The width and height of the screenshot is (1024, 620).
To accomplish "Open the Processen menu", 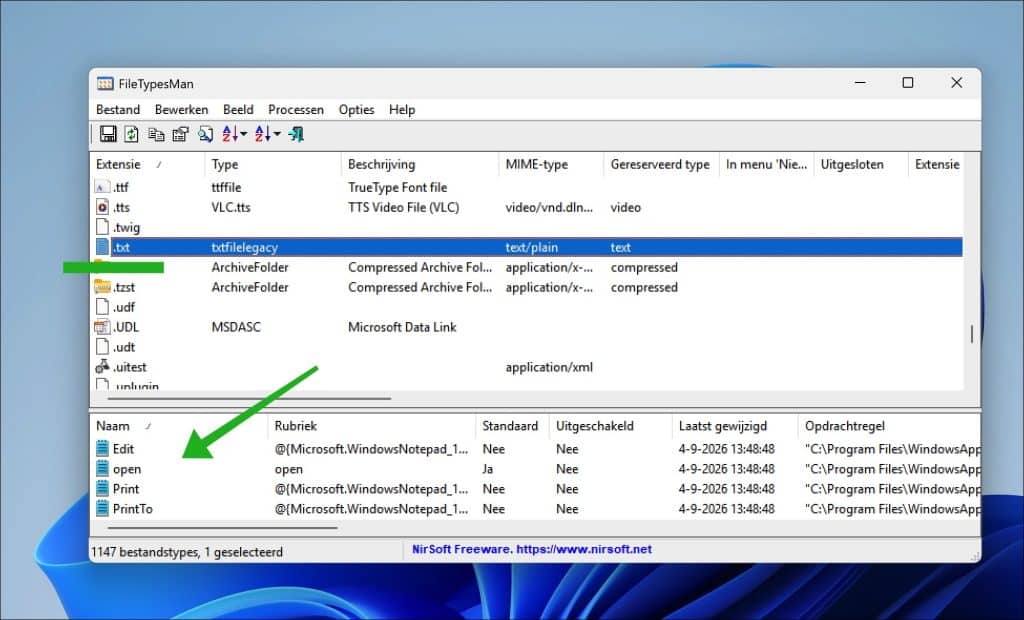I will tap(296, 110).
